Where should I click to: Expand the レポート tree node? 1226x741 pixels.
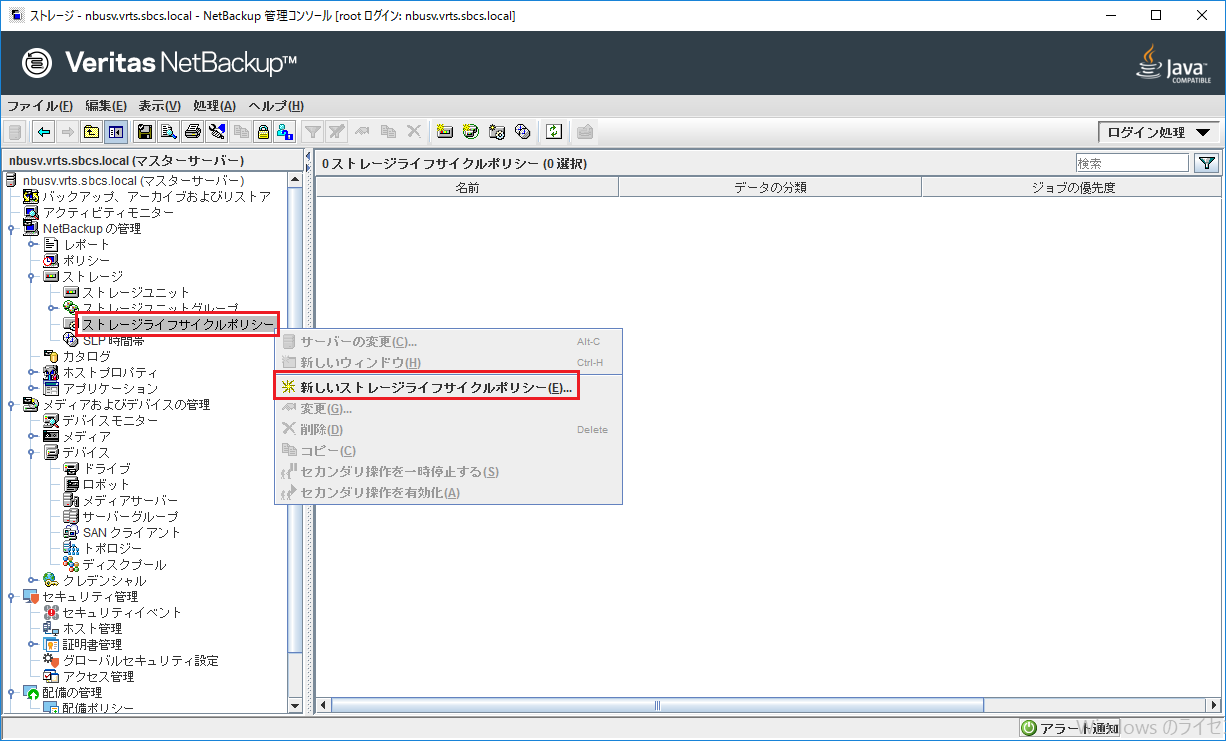coord(32,245)
